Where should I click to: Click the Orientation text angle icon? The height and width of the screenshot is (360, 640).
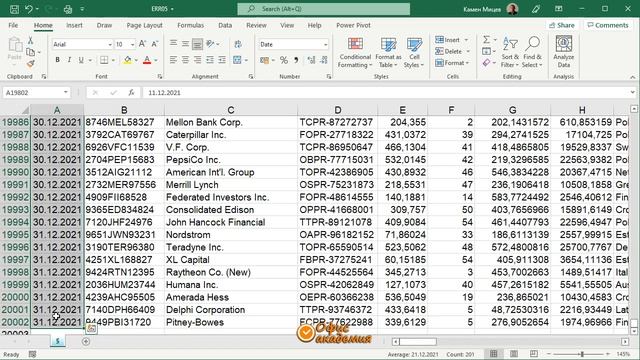(x=210, y=44)
